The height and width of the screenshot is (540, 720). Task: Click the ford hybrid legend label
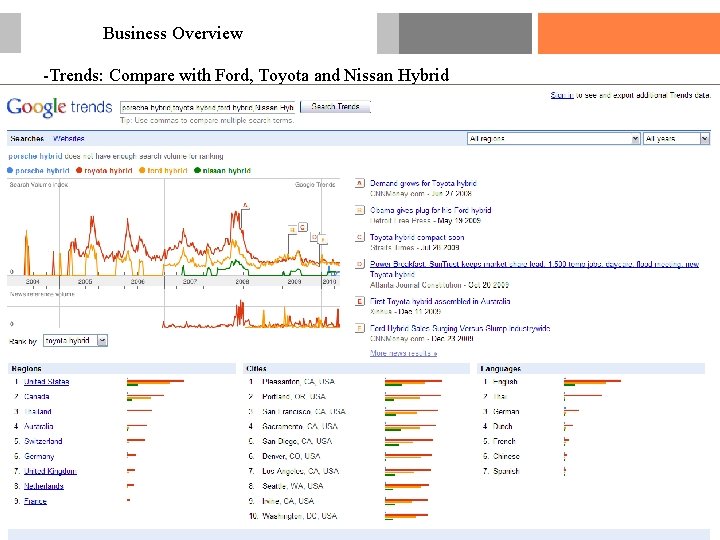[167, 170]
